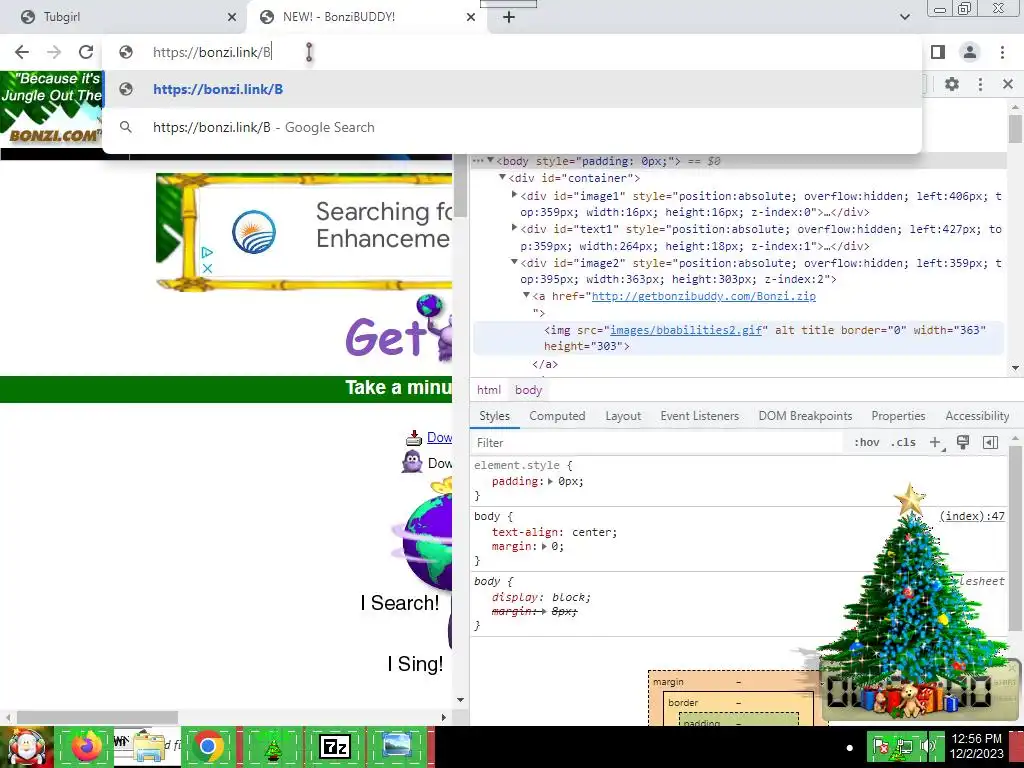
Task: Click the Dow download hyperlink
Action: pyautogui.click(x=440, y=438)
